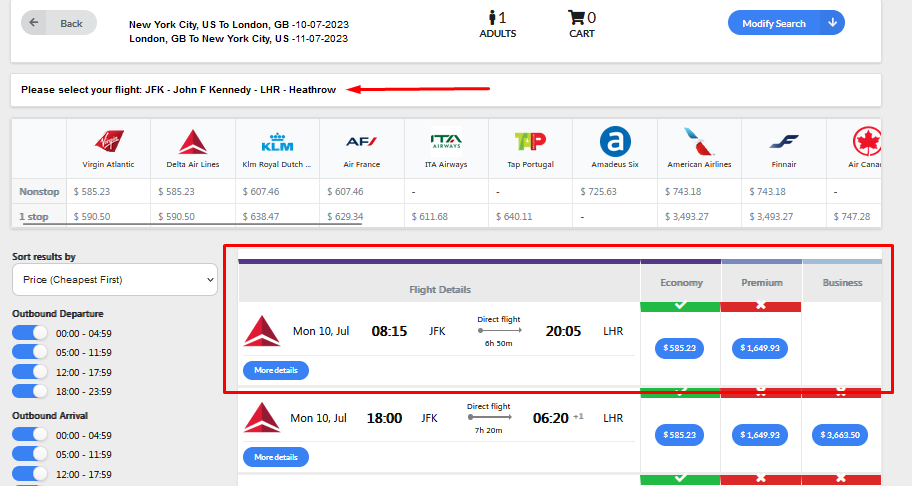Toggle Outbound Departure 05:00 - 11:59
Image resolution: width=912 pixels, height=486 pixels.
[30, 352]
